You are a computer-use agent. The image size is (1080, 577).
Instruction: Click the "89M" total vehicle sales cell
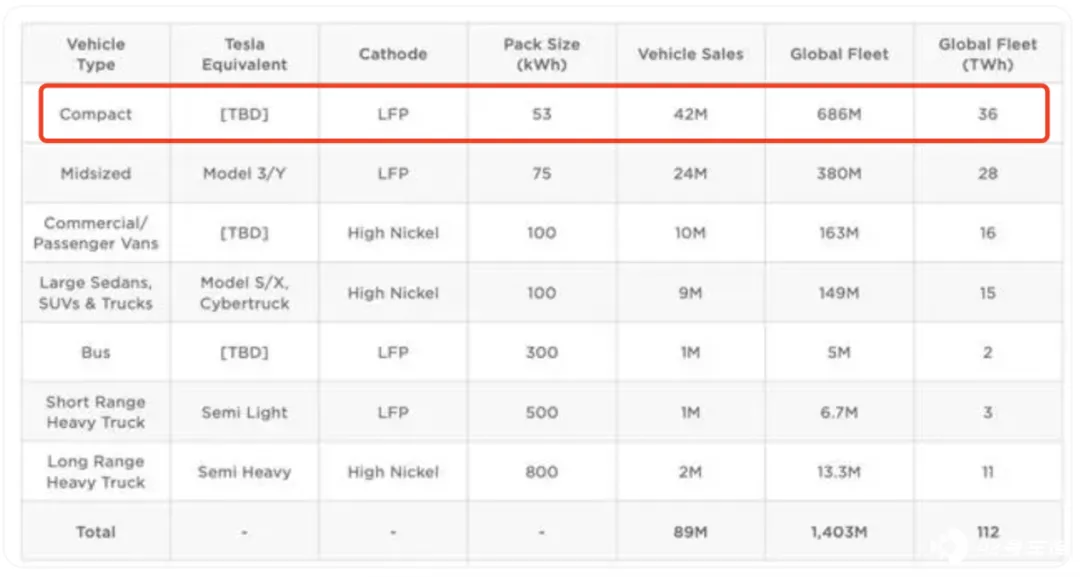click(691, 532)
